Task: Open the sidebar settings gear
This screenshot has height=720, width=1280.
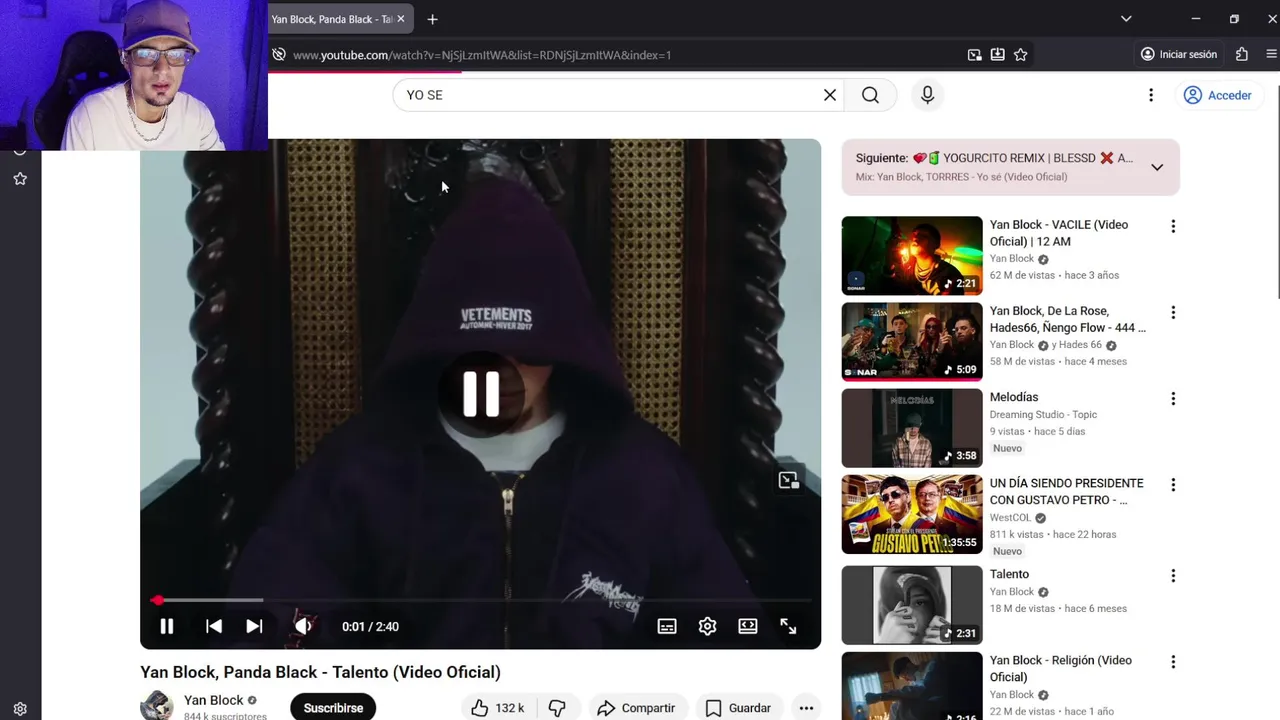Action: (x=20, y=709)
